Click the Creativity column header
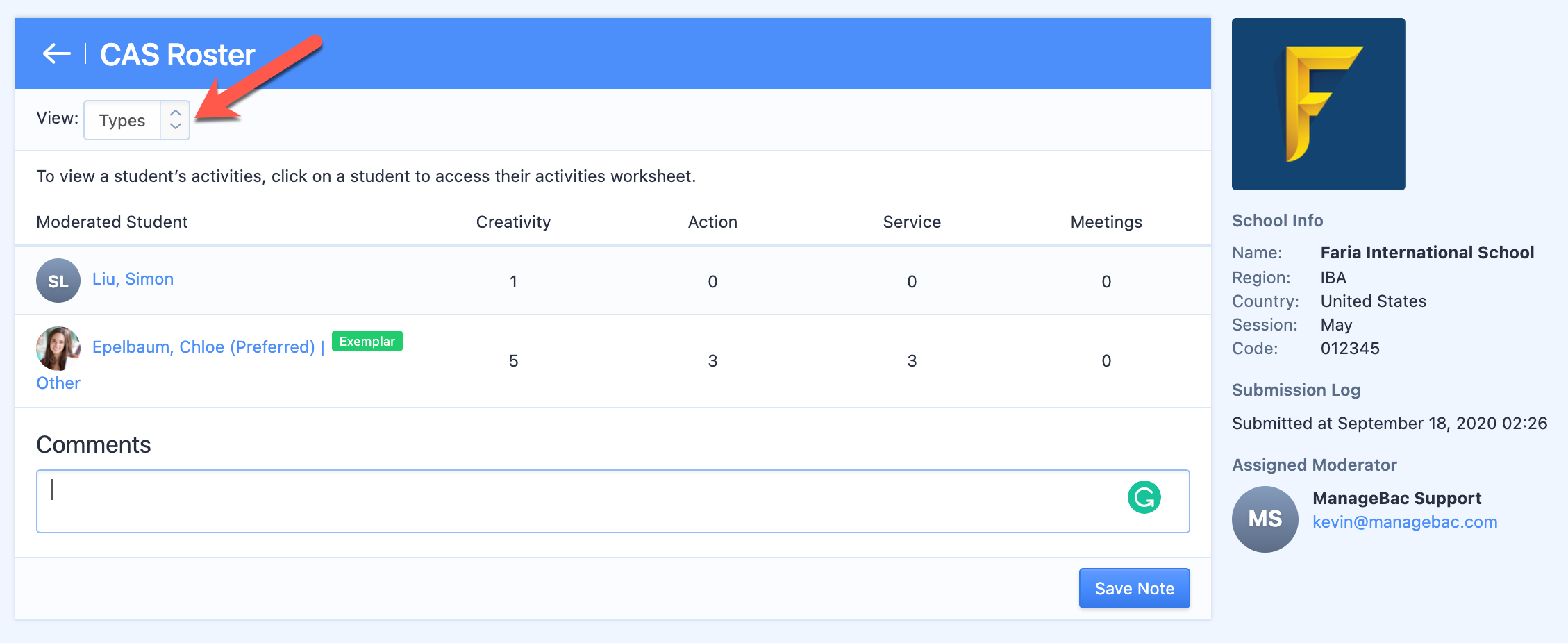Viewport: 1568px width, 643px height. tap(513, 222)
